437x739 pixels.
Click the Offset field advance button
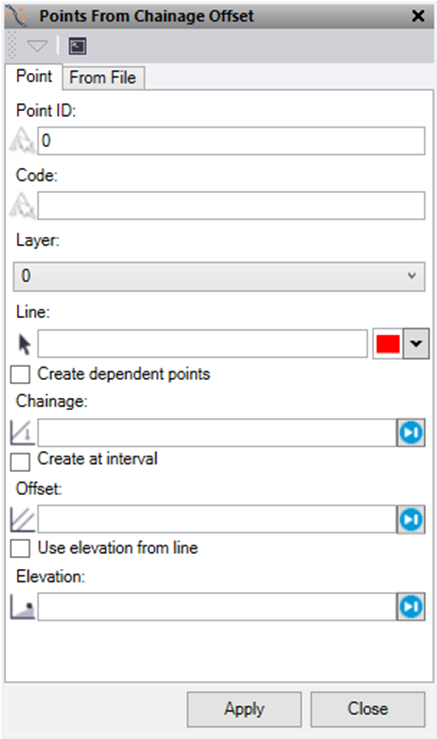[411, 519]
